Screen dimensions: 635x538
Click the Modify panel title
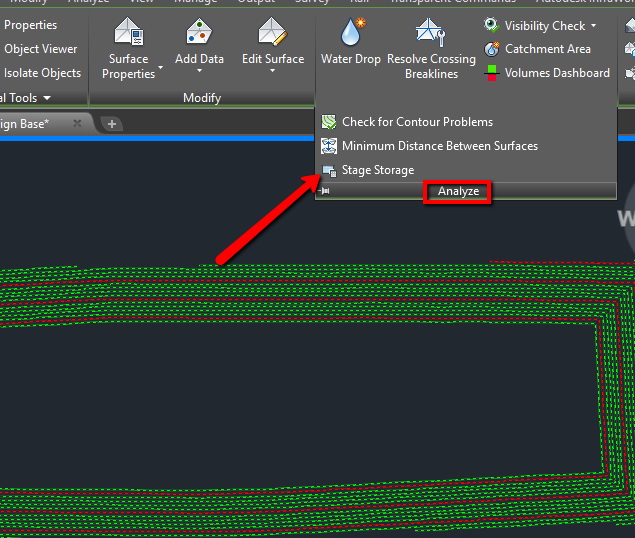click(202, 98)
